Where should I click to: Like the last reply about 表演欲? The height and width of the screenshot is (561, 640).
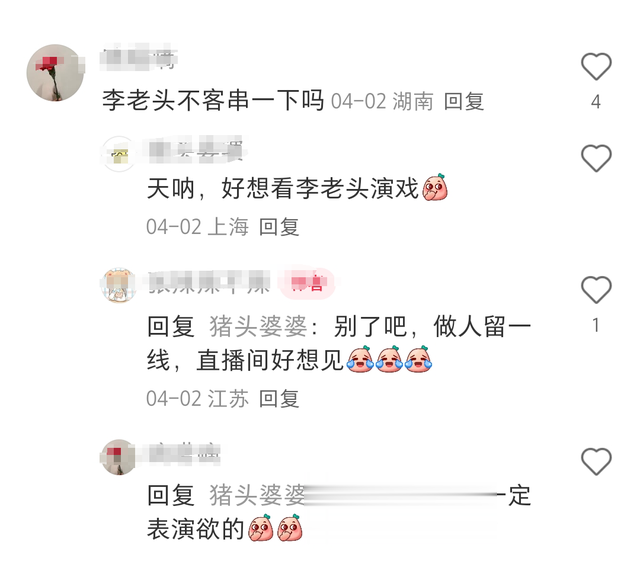click(596, 461)
